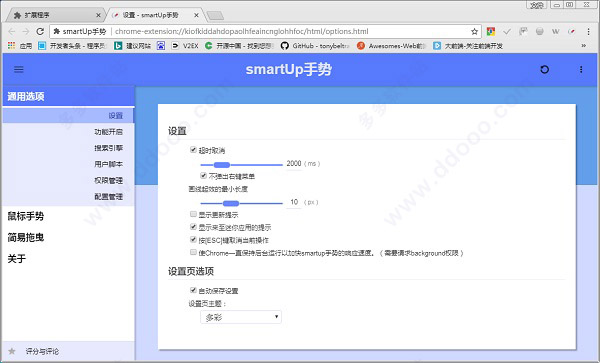Screen dimensions: 600x363
Task: Select 设置 in the sidebar
Action: [68, 116]
